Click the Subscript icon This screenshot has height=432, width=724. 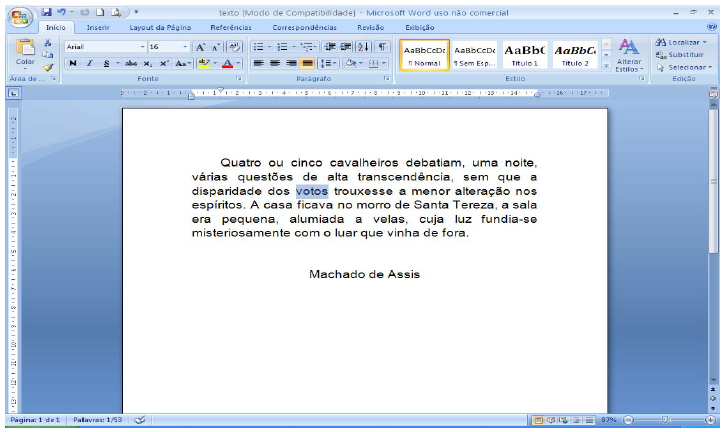point(147,64)
